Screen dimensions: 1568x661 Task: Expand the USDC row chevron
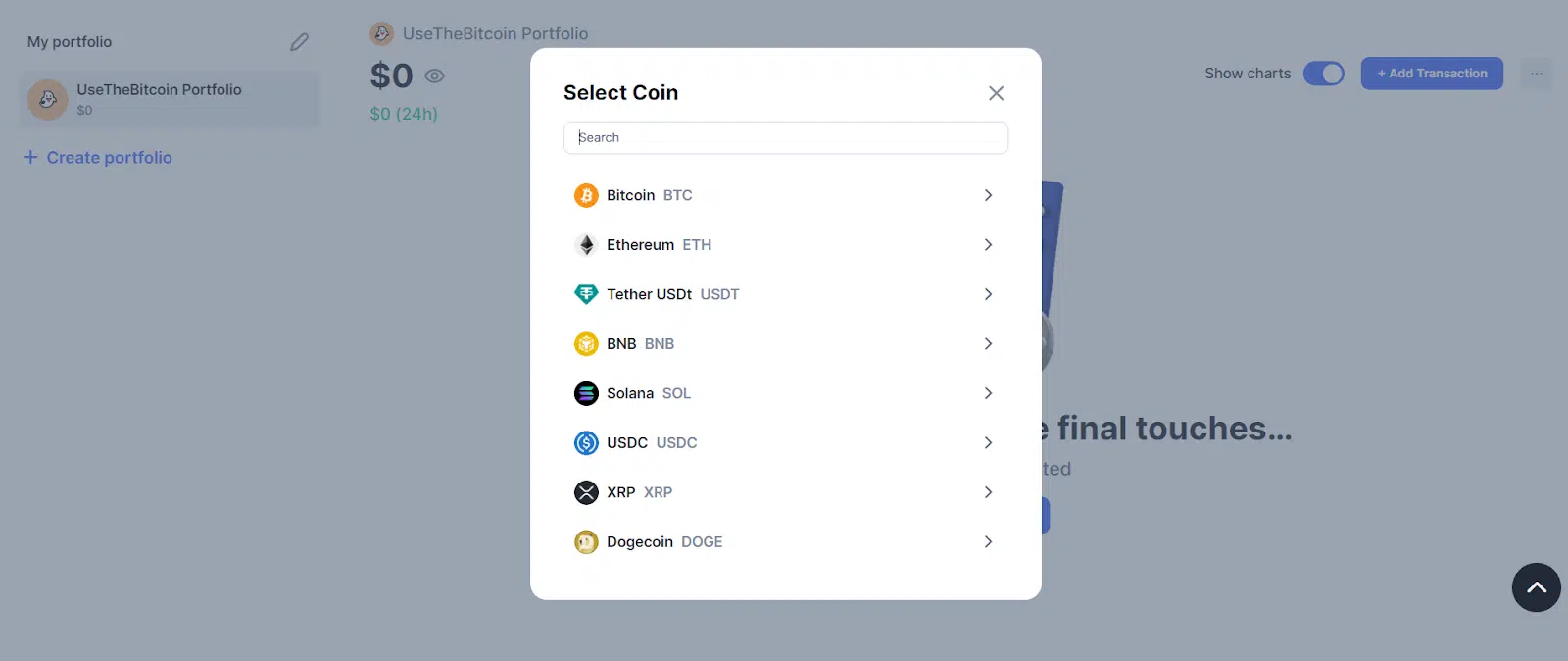click(x=988, y=443)
